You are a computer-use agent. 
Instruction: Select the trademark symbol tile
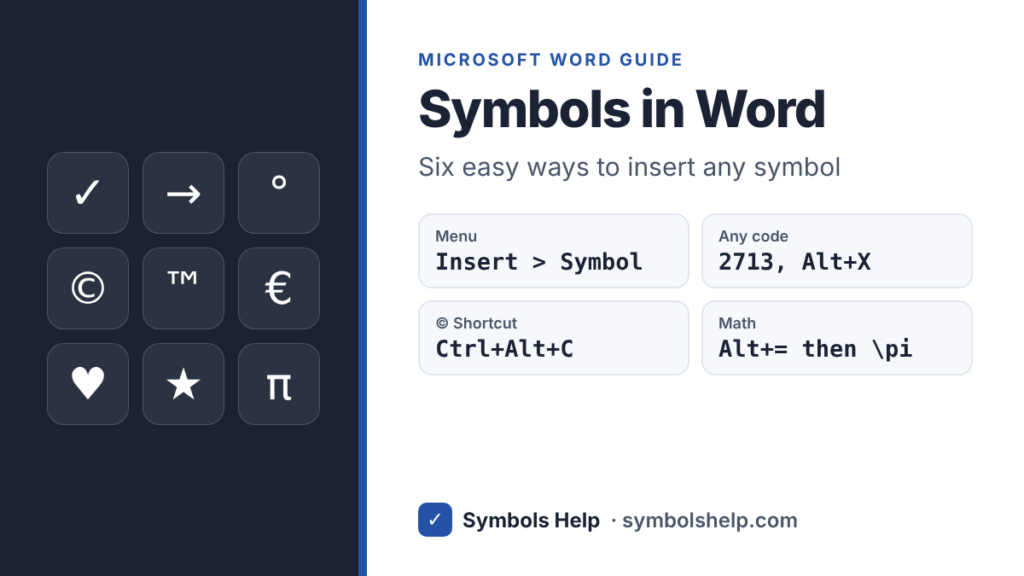point(183,288)
